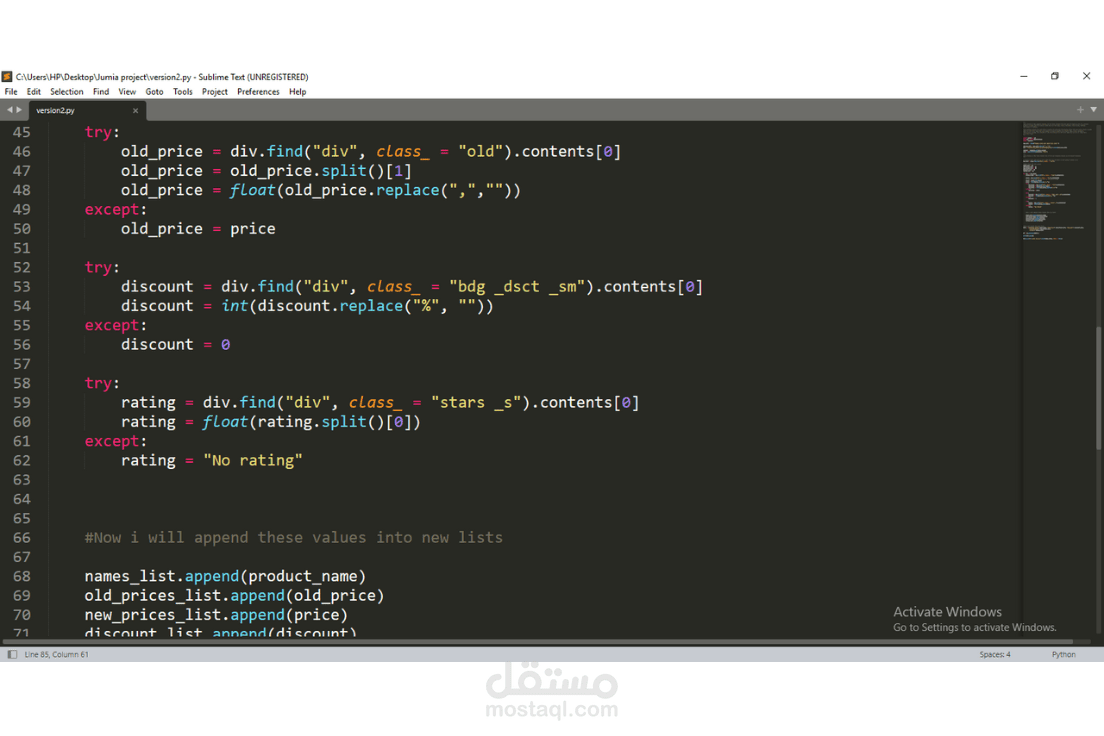
Task: Restore down the Sublime Text window
Action: [x=1055, y=76]
